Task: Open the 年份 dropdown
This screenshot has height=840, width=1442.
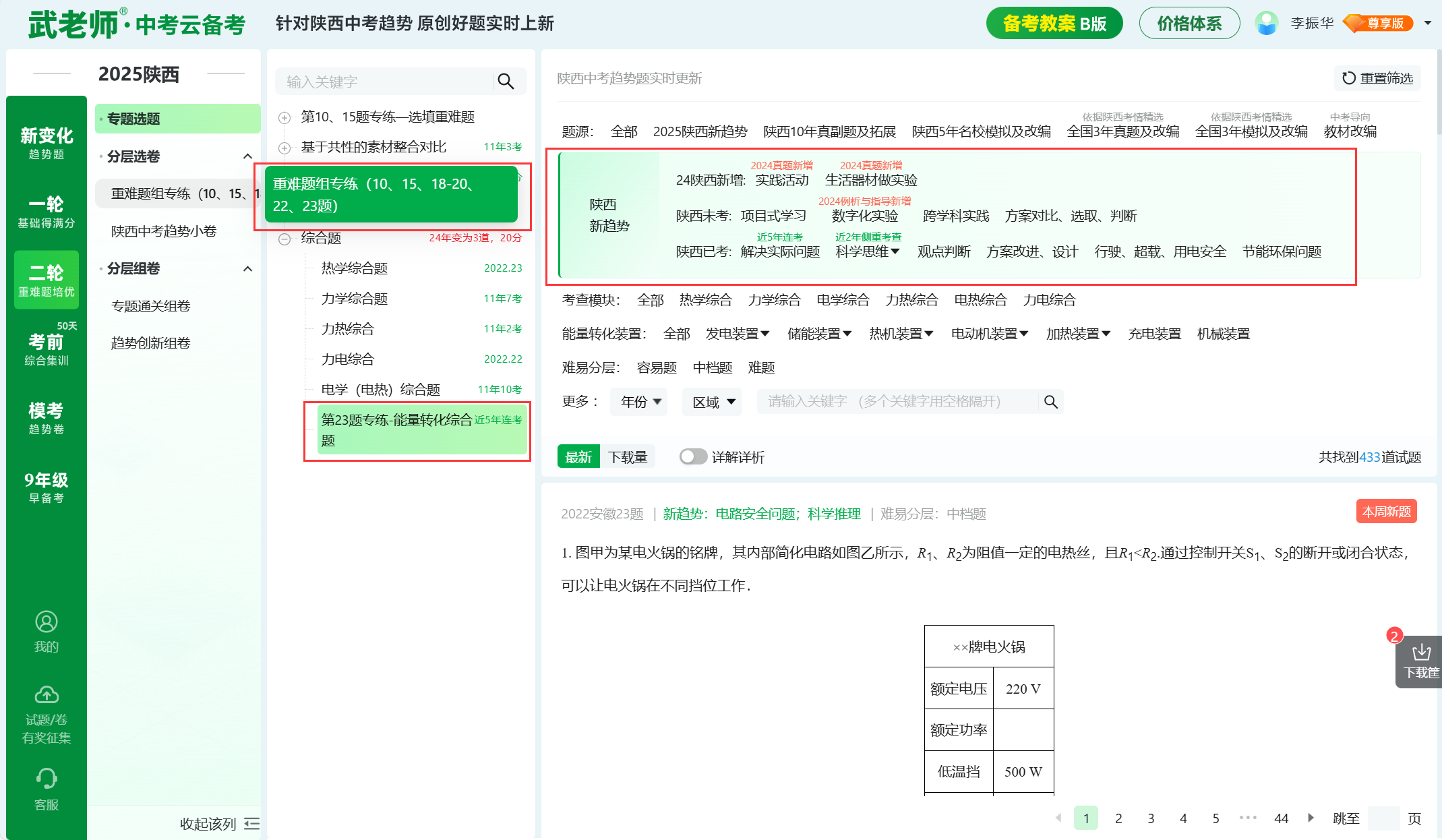Action: point(640,402)
